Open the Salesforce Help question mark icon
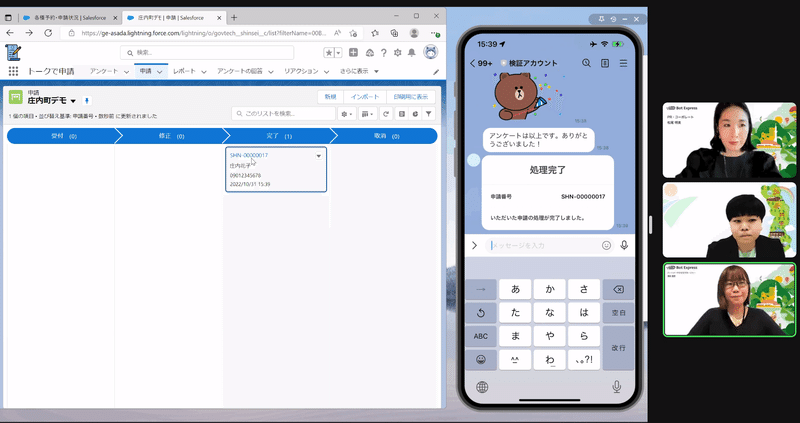 [384, 53]
